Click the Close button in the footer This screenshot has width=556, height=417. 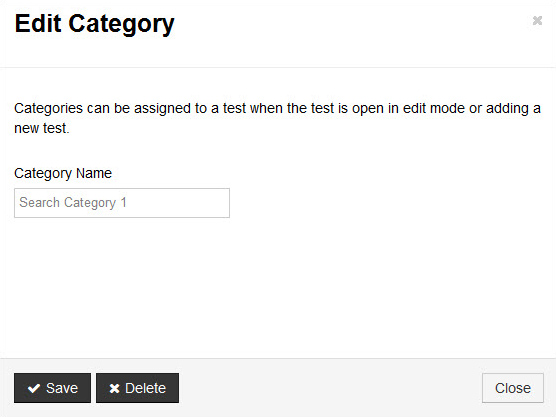coord(513,388)
